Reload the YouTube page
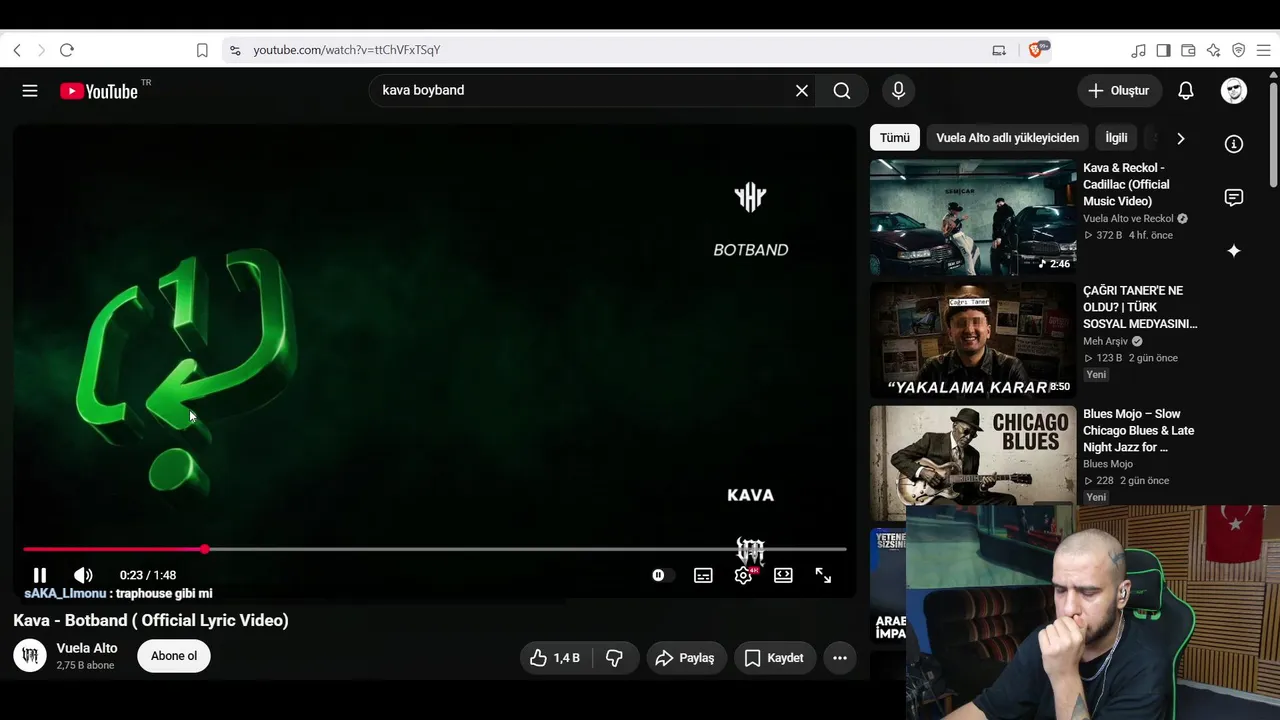Image resolution: width=1280 pixels, height=720 pixels. click(67, 50)
